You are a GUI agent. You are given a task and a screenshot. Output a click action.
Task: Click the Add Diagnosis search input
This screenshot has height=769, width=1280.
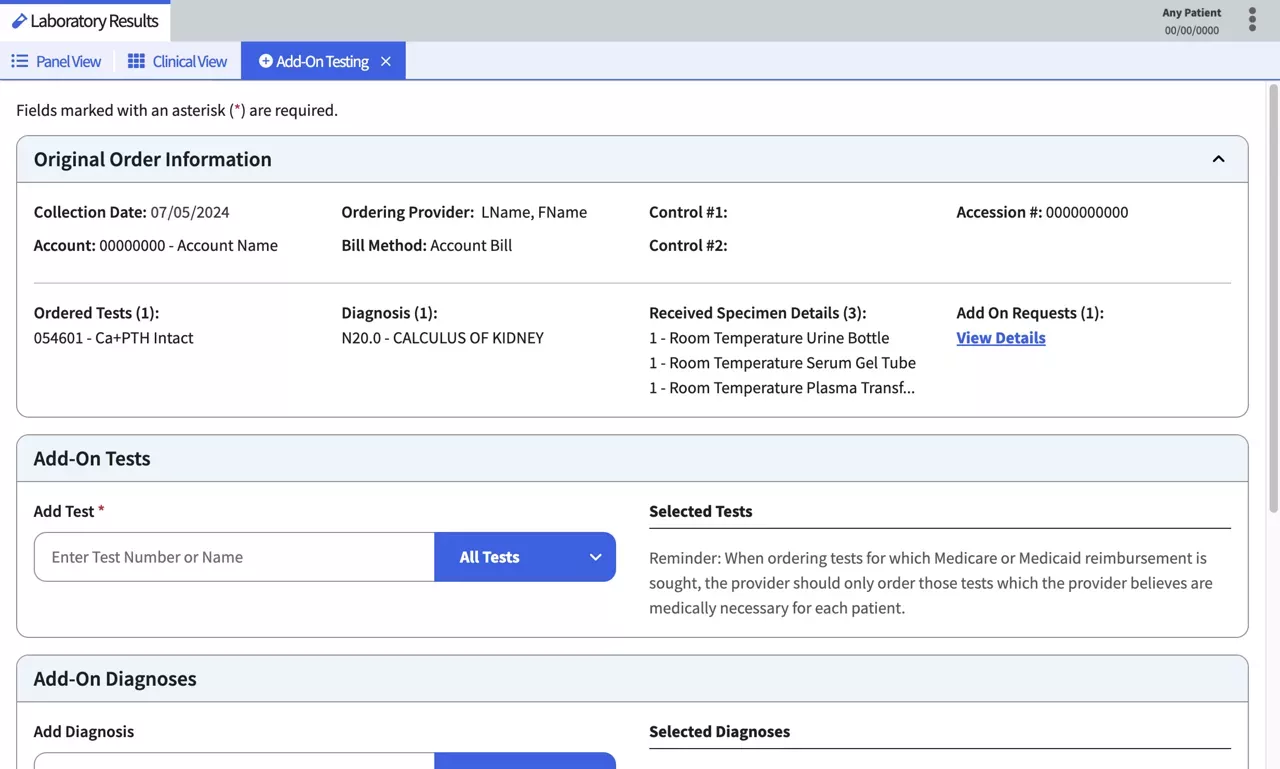click(234, 762)
